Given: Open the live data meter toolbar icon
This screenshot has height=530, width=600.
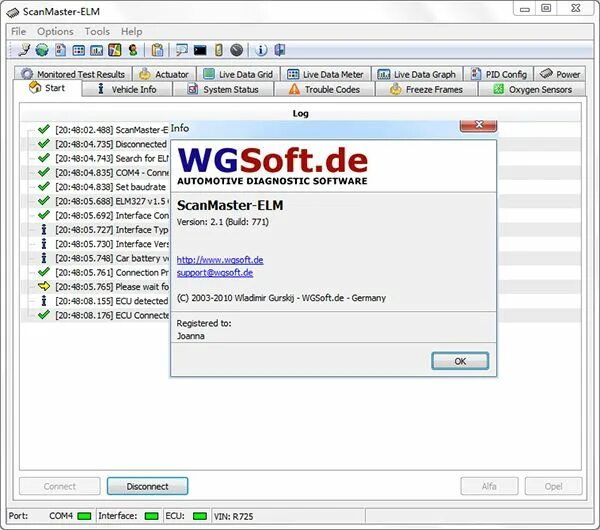Looking at the screenshot, I should pos(78,51).
